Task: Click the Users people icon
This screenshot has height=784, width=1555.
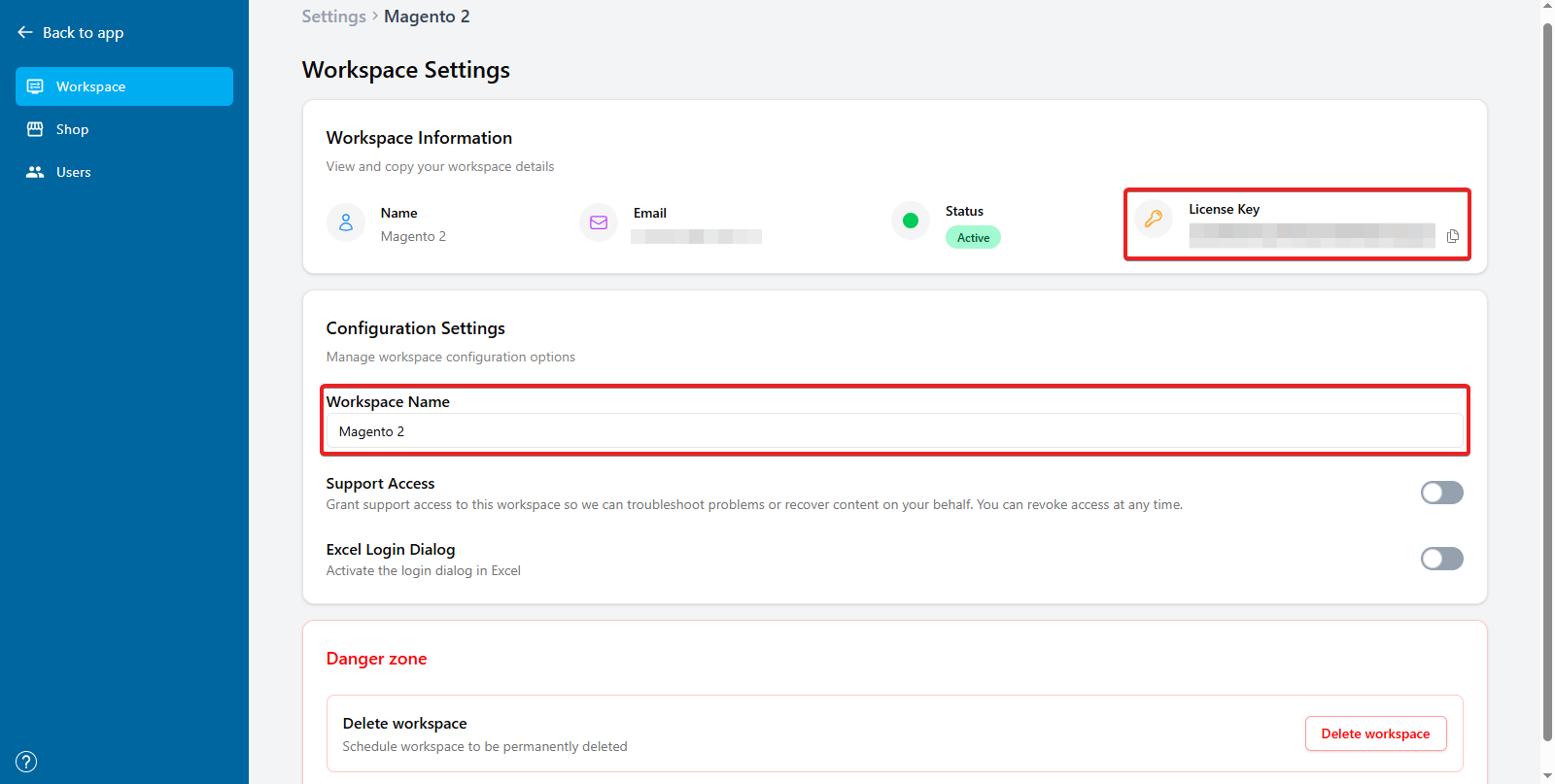Action: coord(35,172)
